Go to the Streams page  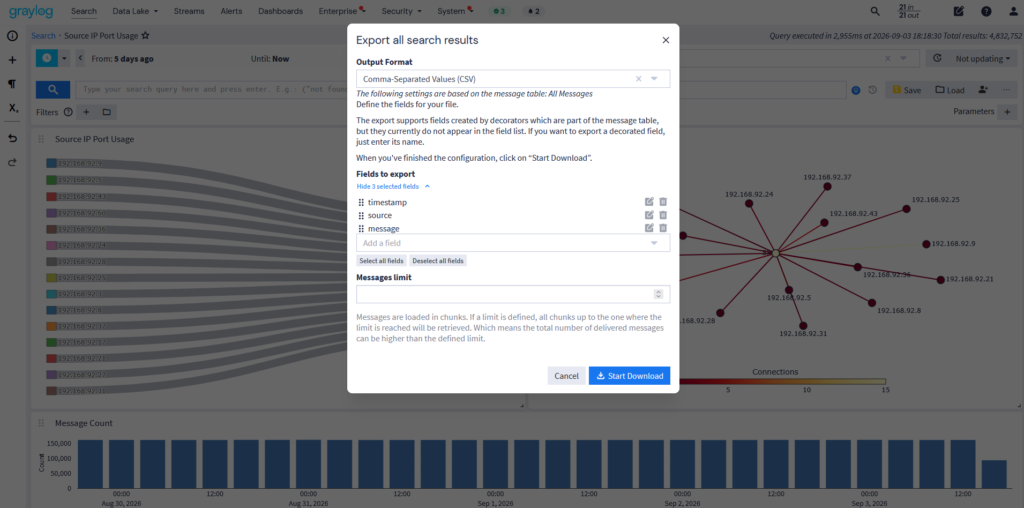[189, 11]
